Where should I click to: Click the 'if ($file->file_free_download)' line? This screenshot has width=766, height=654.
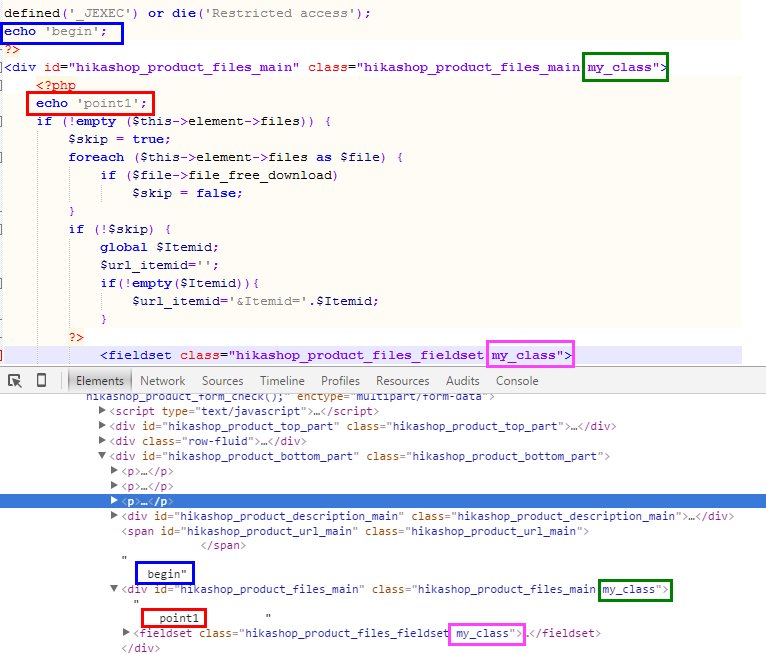point(219,175)
